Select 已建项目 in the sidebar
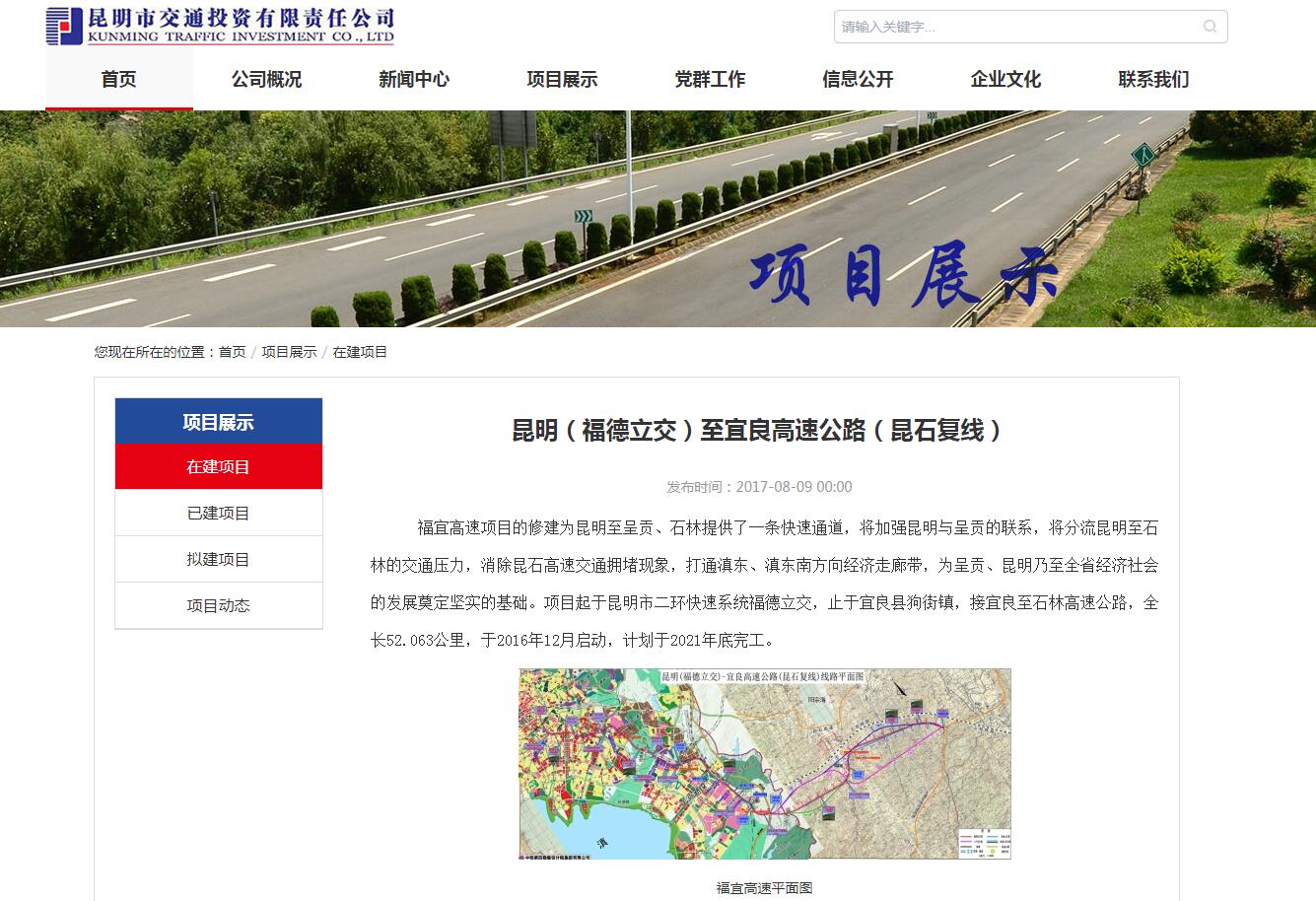The width and height of the screenshot is (1316, 901). coord(219,513)
